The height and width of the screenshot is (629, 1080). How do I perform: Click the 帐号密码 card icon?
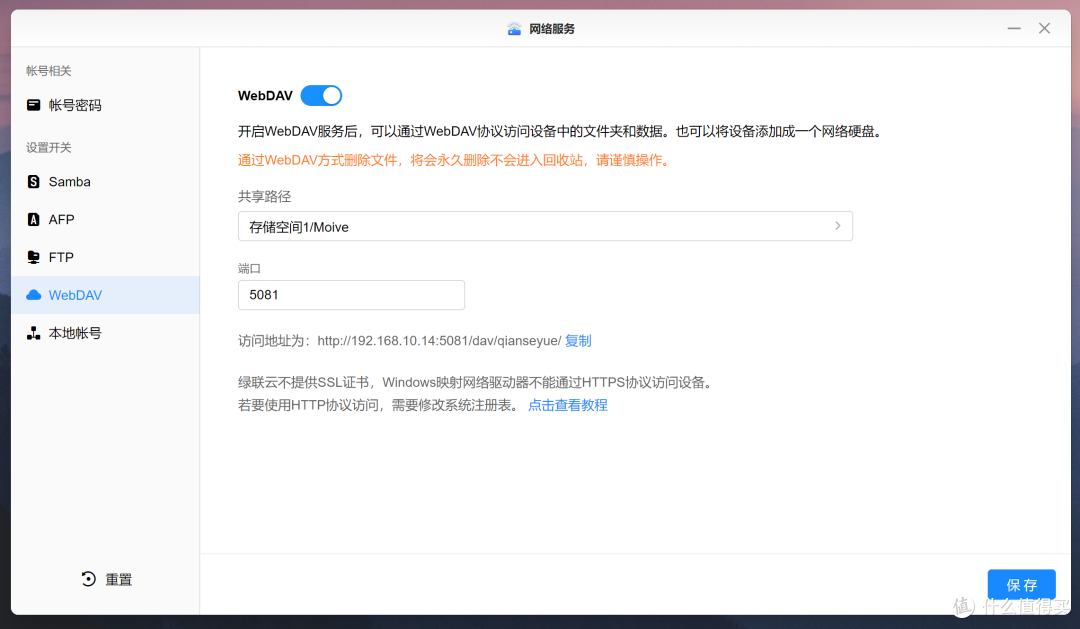pos(33,105)
